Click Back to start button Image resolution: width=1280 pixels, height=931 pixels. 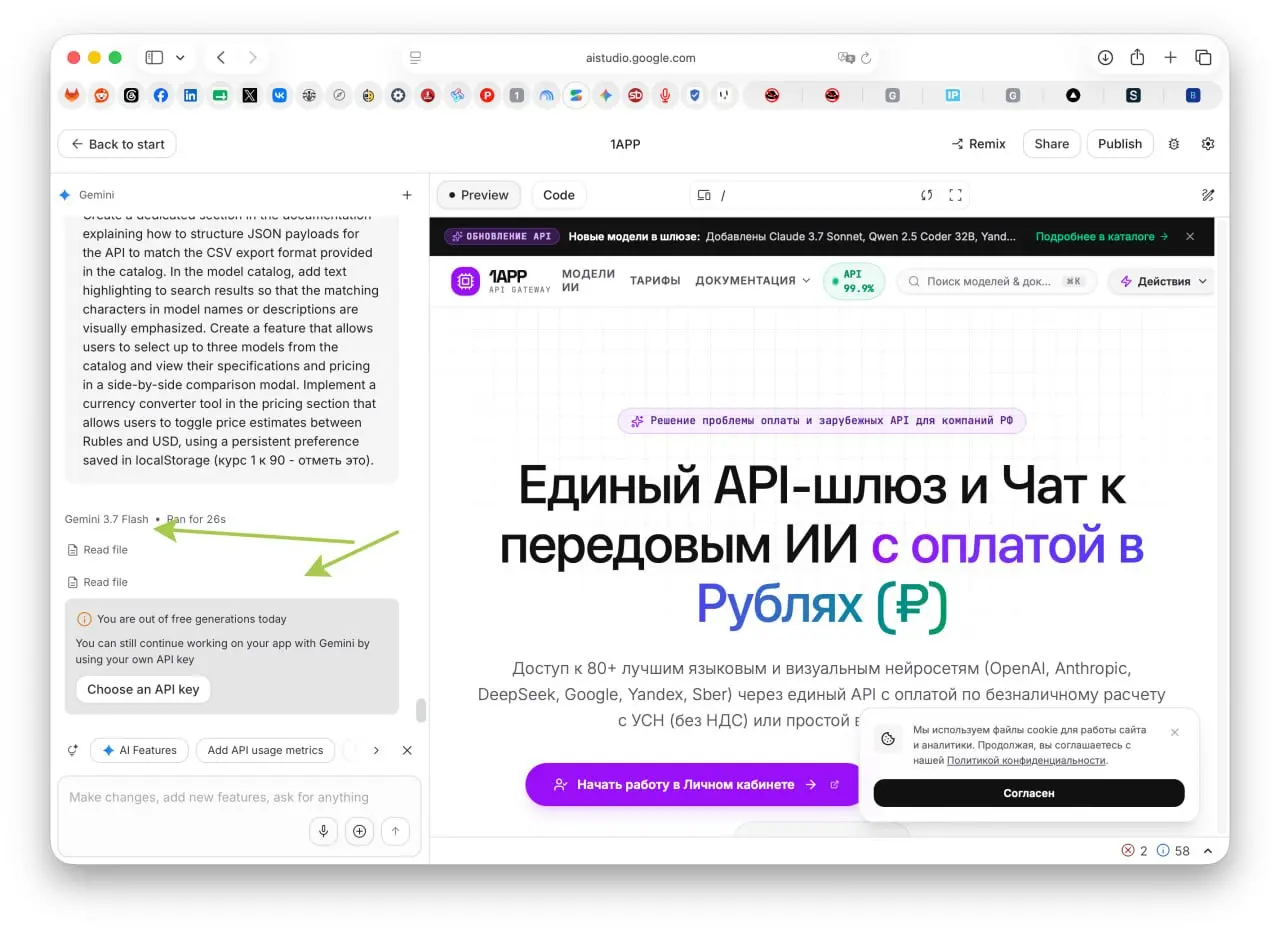click(117, 144)
